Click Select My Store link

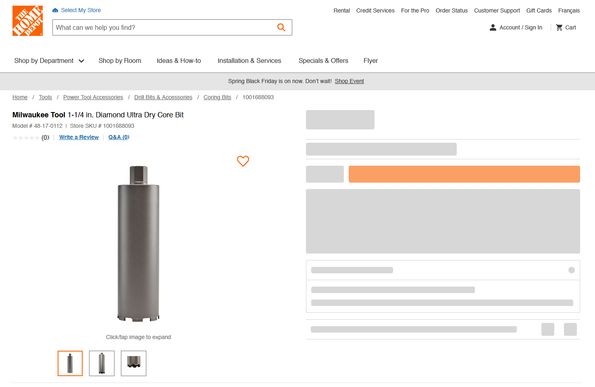[x=81, y=10]
